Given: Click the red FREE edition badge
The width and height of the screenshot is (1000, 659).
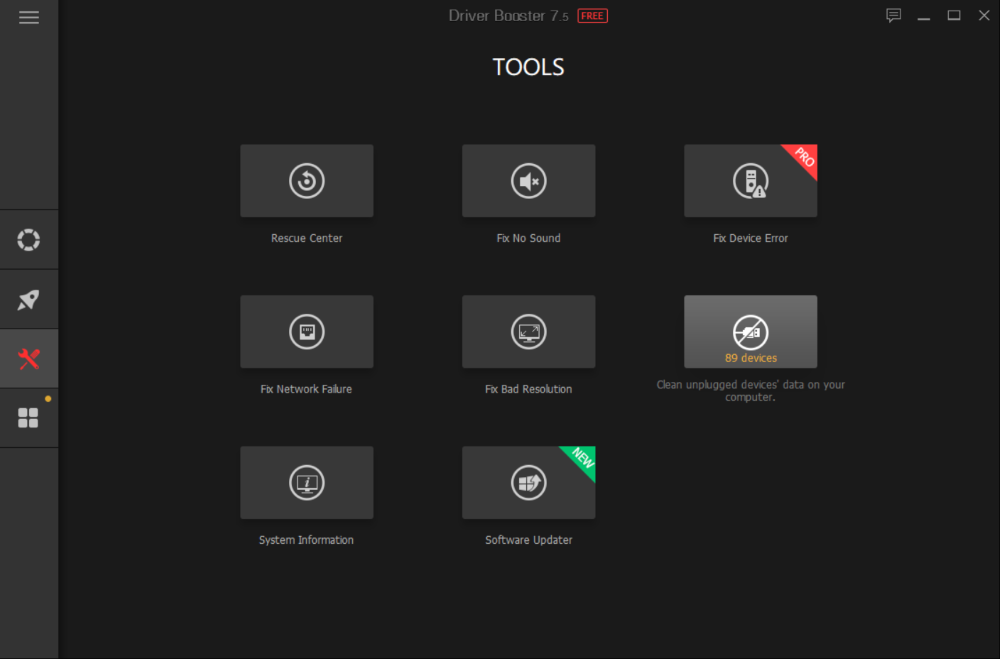Looking at the screenshot, I should tap(592, 16).
